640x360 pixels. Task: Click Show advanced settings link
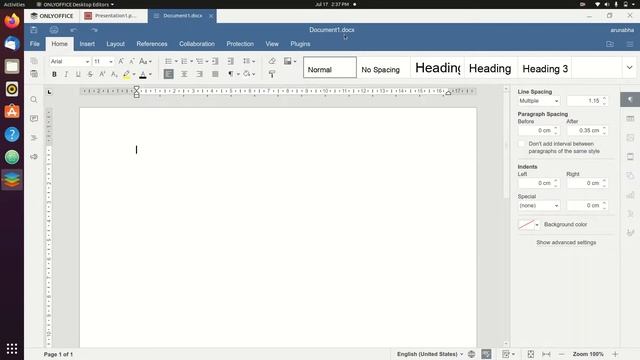click(566, 242)
